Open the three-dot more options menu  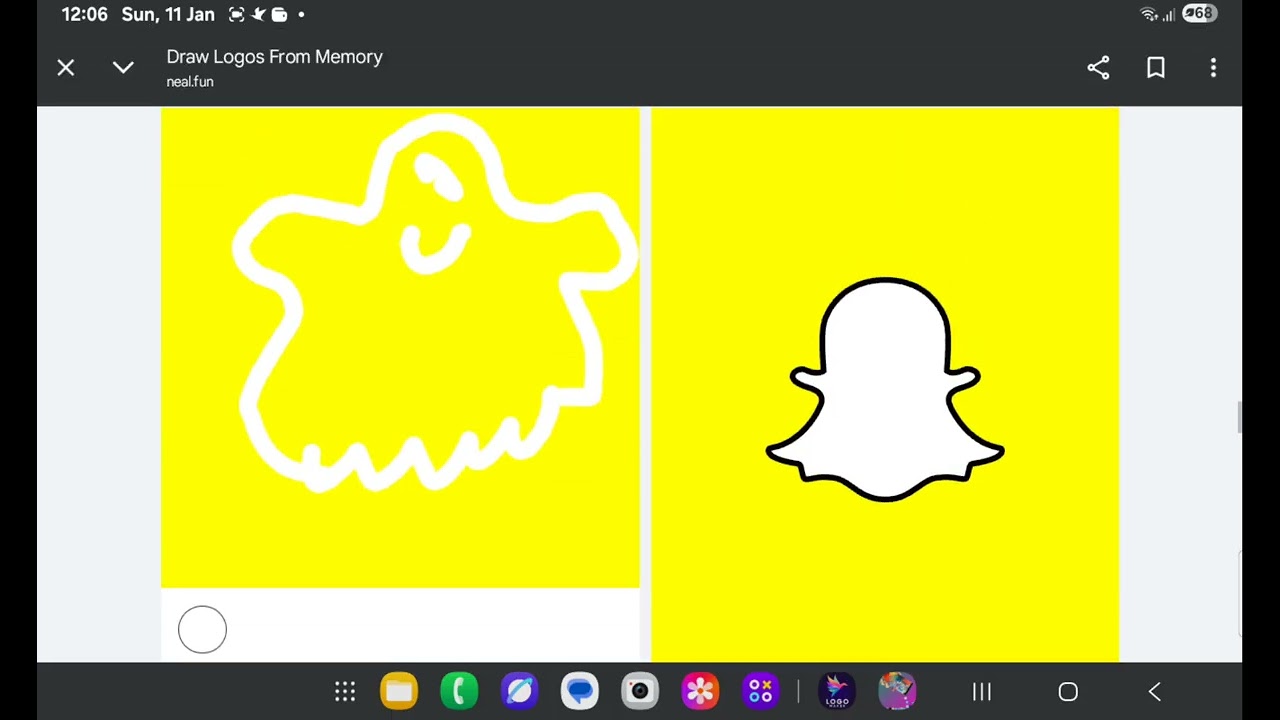(1213, 68)
